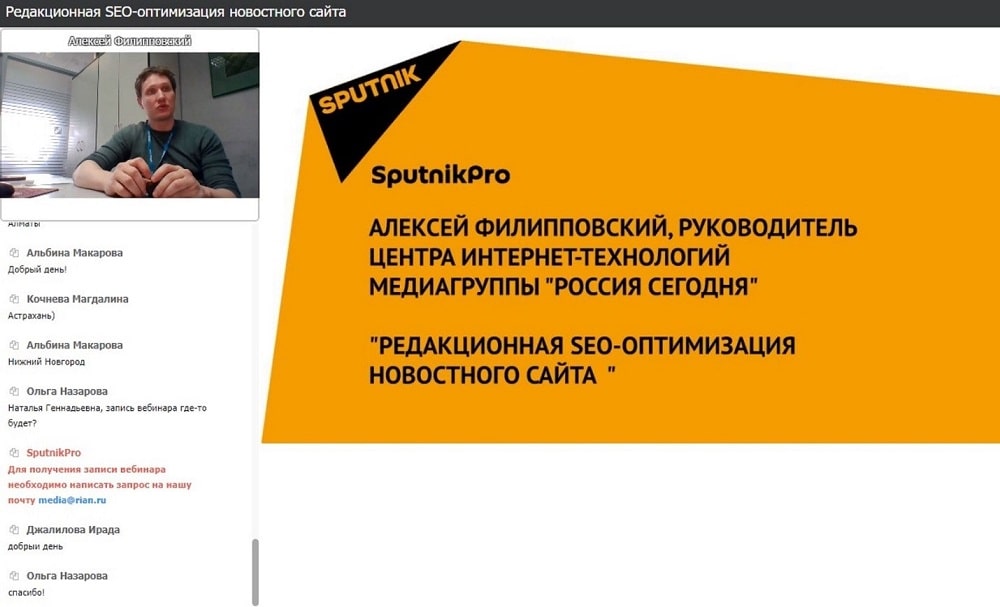Screen dimensions: 1000x607
Task: Click the message "Нижний Новгород"
Action: coord(46,362)
